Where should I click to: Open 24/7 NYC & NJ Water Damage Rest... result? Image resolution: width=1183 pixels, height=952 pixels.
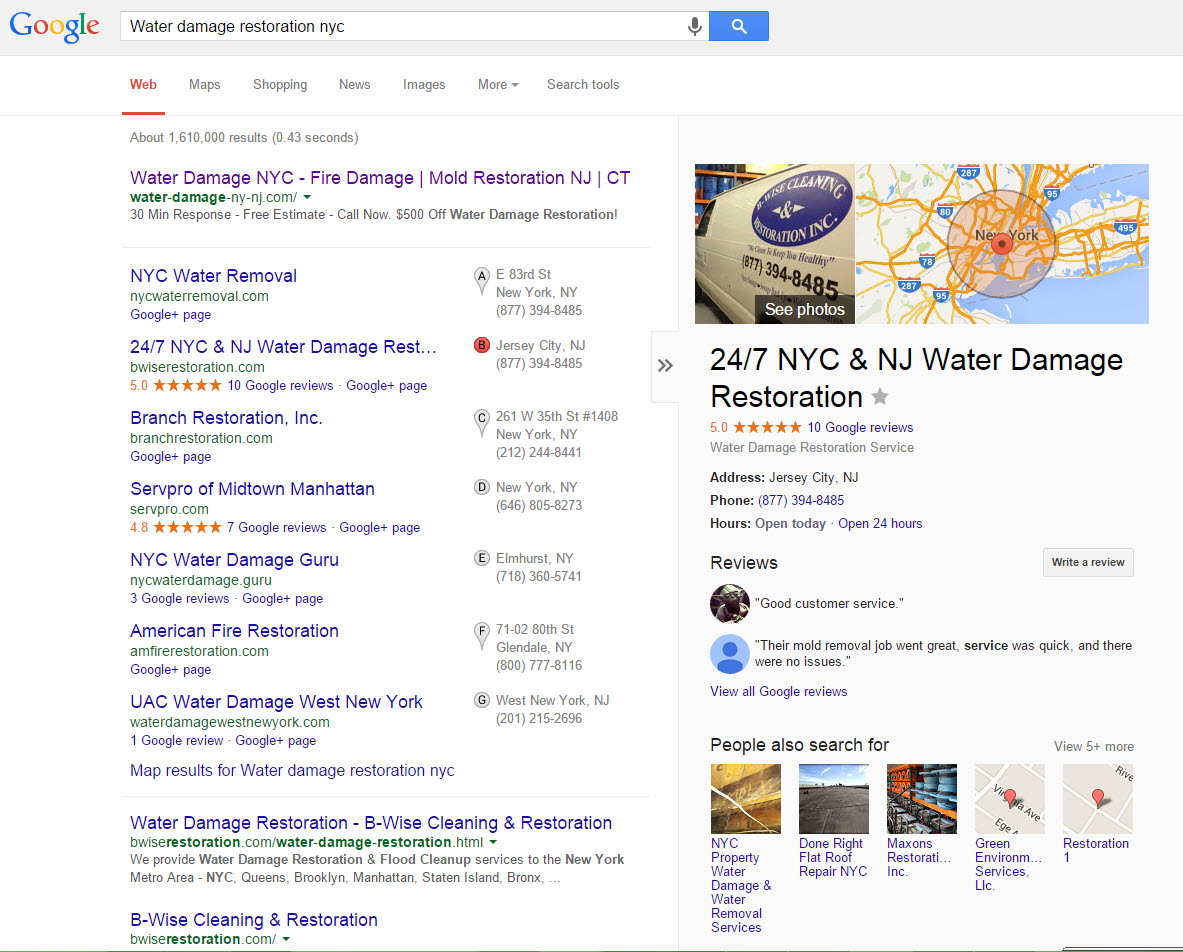pos(283,347)
